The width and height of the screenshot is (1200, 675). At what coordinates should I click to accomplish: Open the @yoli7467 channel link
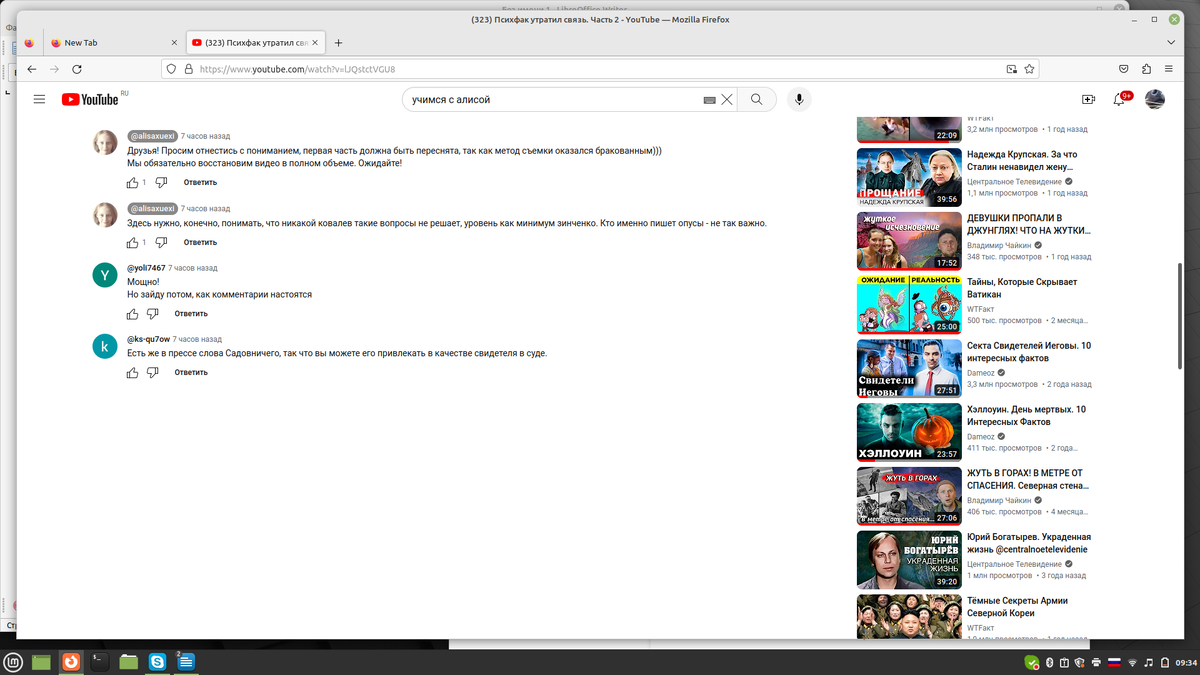click(146, 268)
